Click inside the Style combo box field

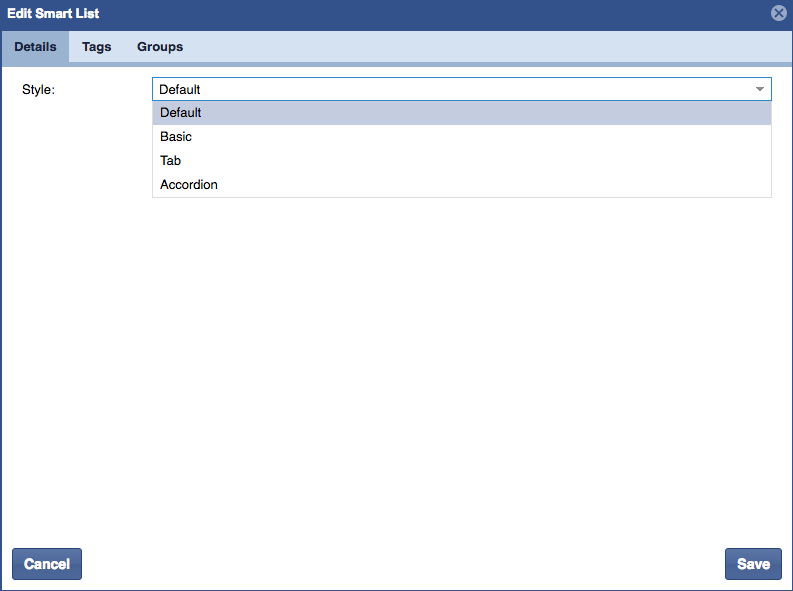(x=450, y=89)
